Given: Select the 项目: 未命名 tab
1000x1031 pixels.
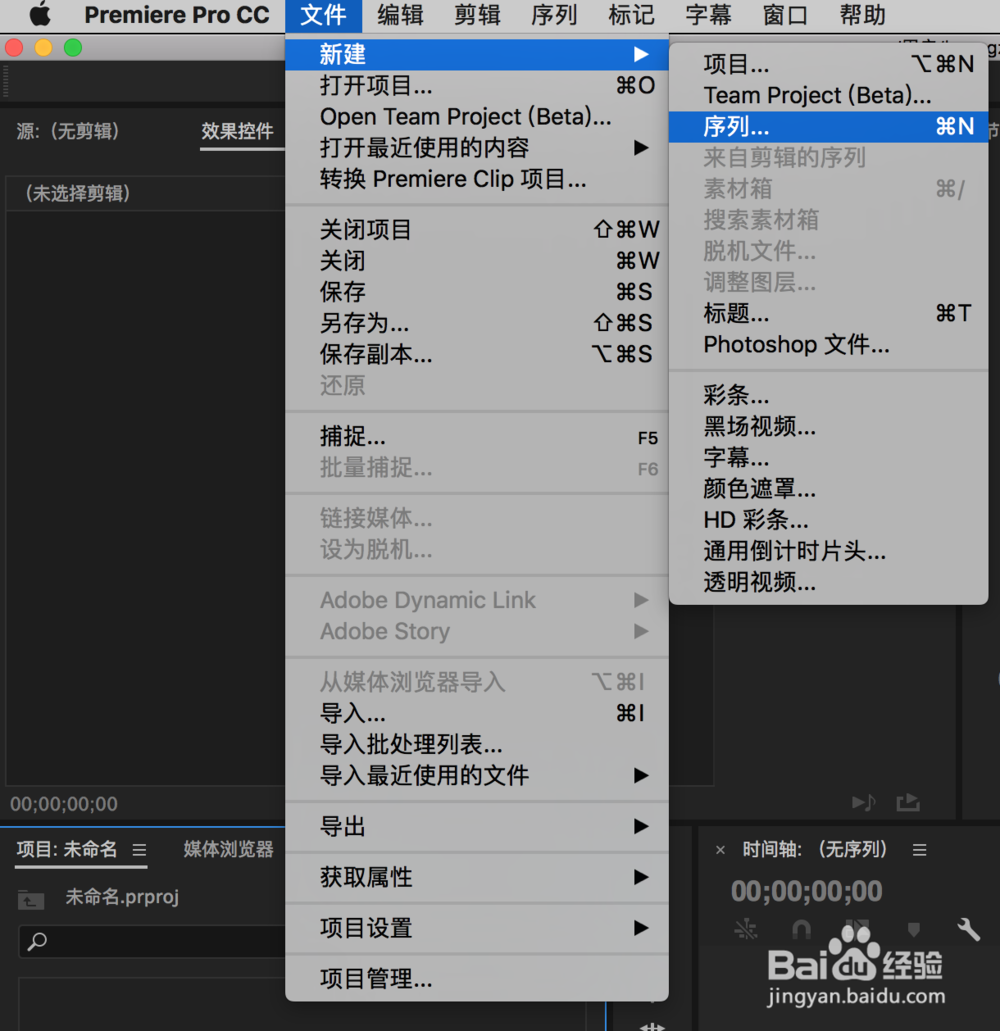Looking at the screenshot, I should (x=67, y=850).
